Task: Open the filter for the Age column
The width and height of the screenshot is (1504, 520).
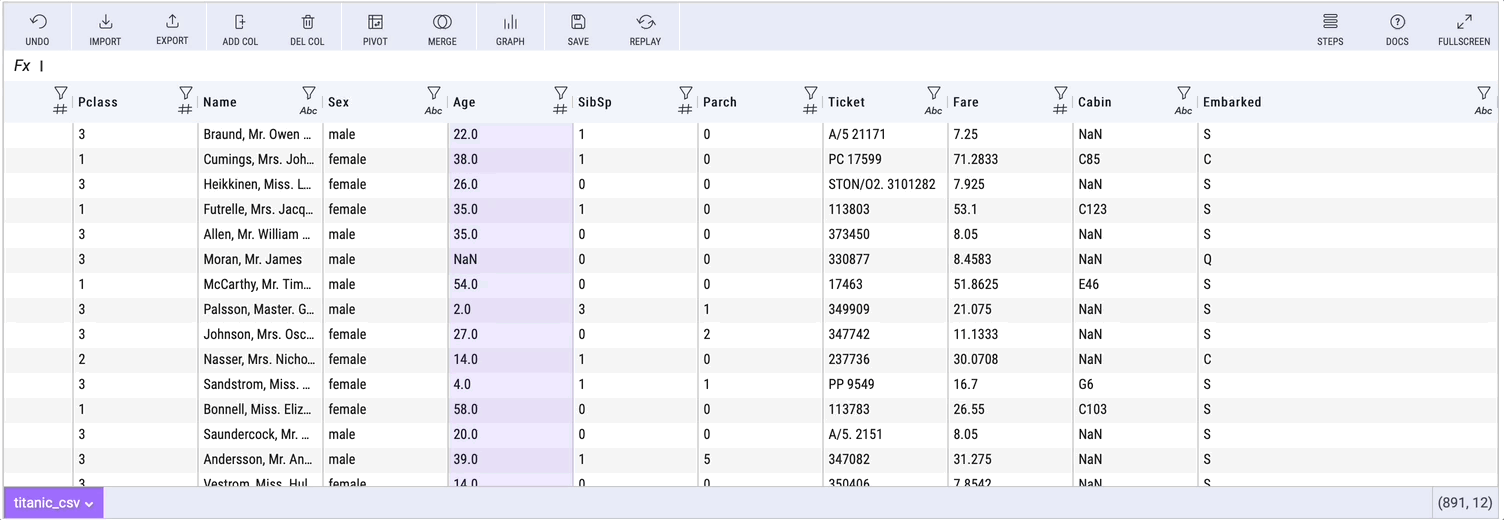Action: (x=560, y=94)
